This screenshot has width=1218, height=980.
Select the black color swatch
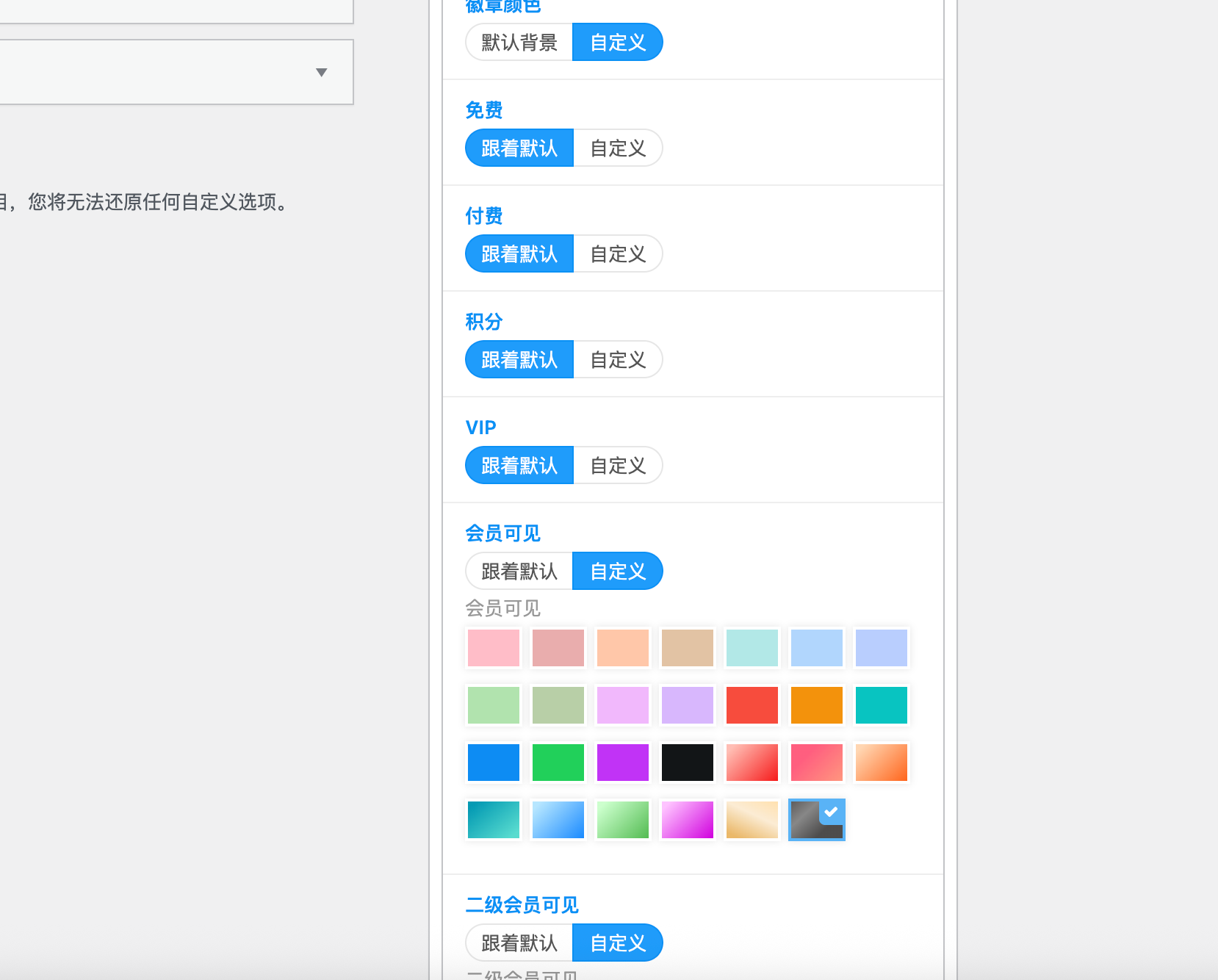pyautogui.click(x=687, y=762)
